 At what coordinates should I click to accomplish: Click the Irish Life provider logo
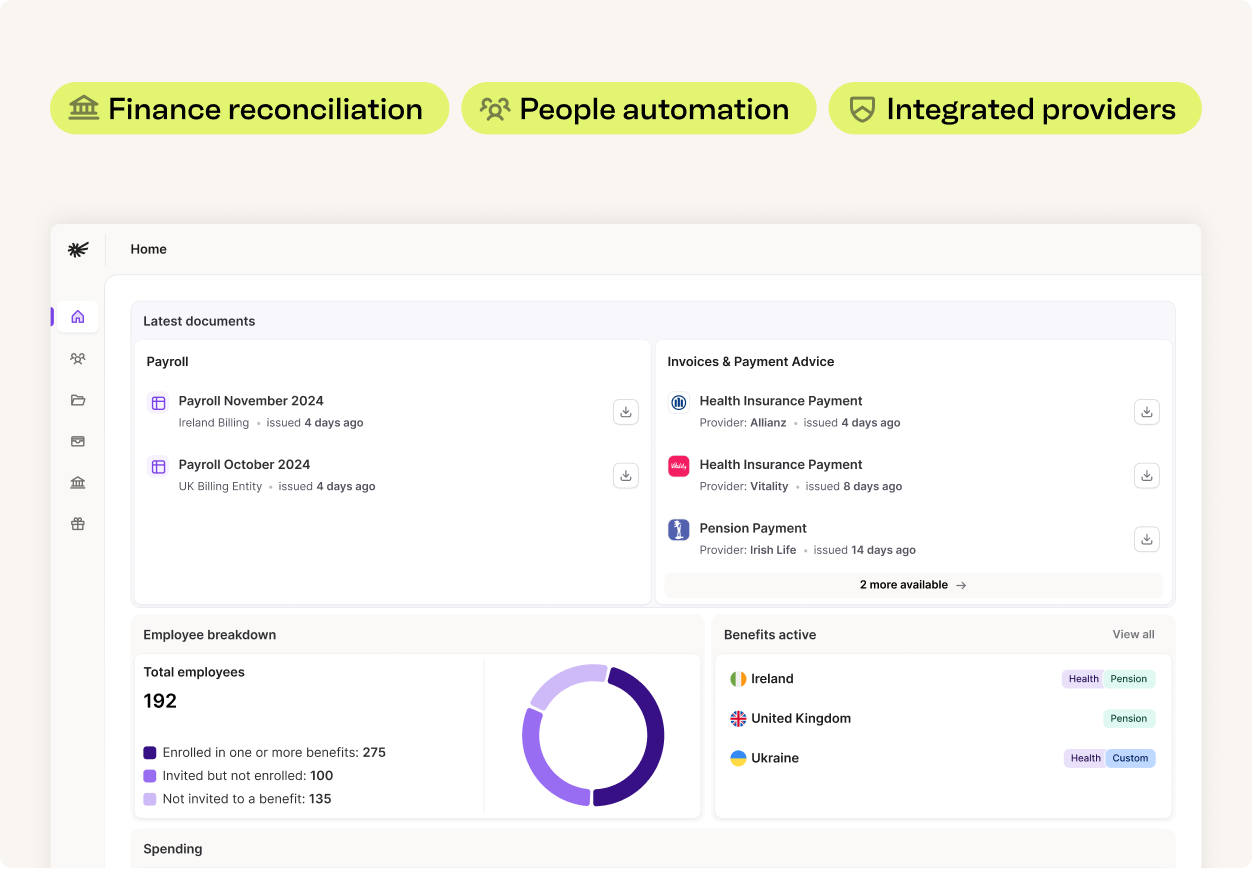point(679,530)
